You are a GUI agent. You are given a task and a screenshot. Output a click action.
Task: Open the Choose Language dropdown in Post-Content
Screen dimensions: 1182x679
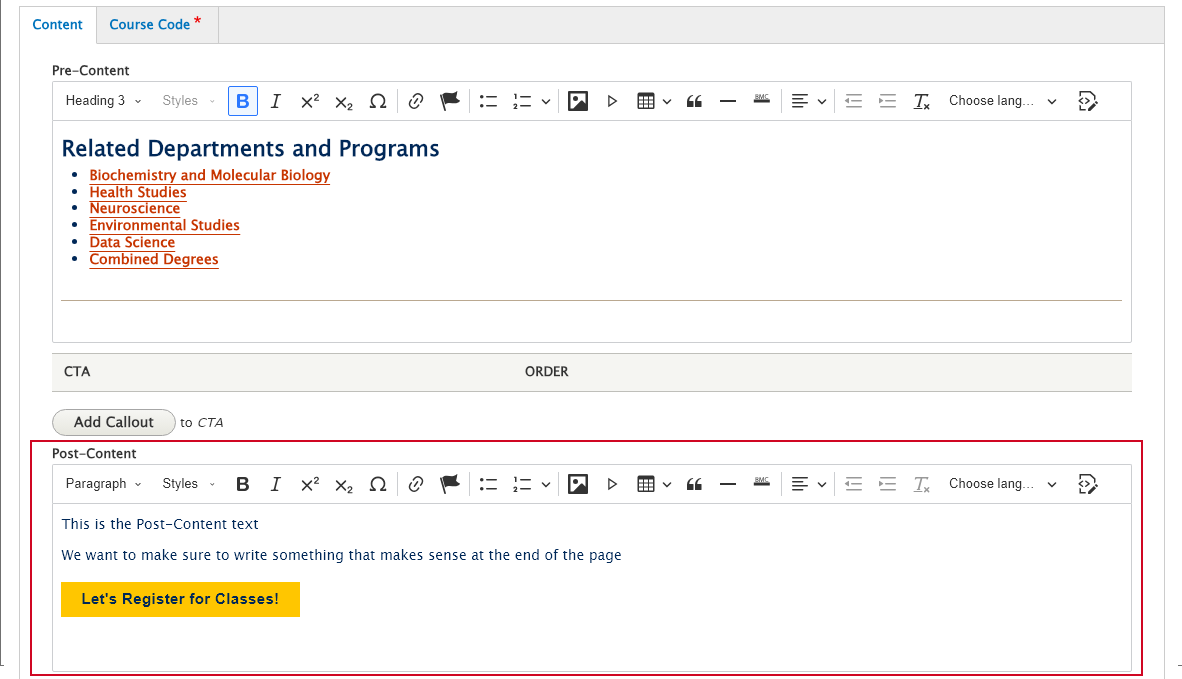[1000, 483]
